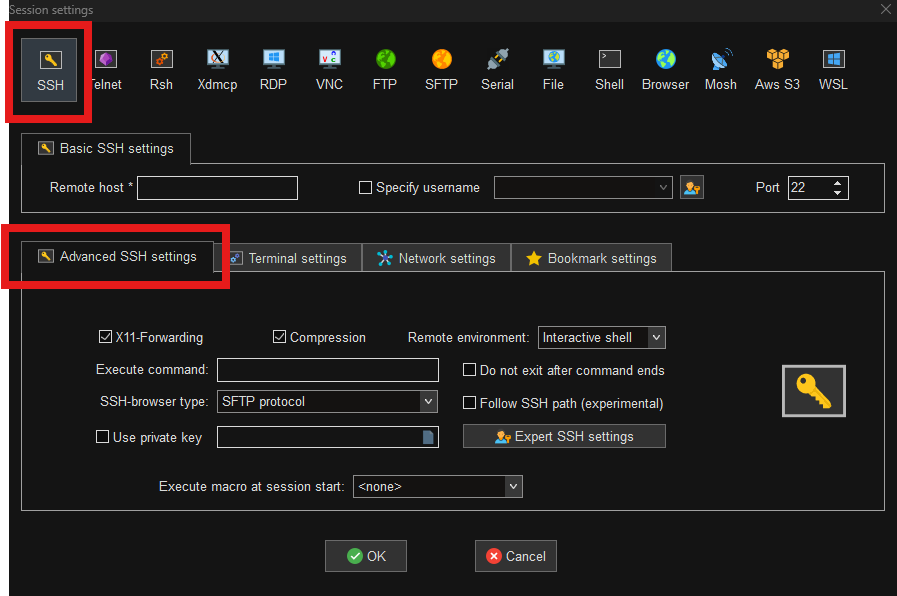This screenshot has height=596, width=897.
Task: Toggle X11-Forwarding checkbox
Action: point(105,337)
